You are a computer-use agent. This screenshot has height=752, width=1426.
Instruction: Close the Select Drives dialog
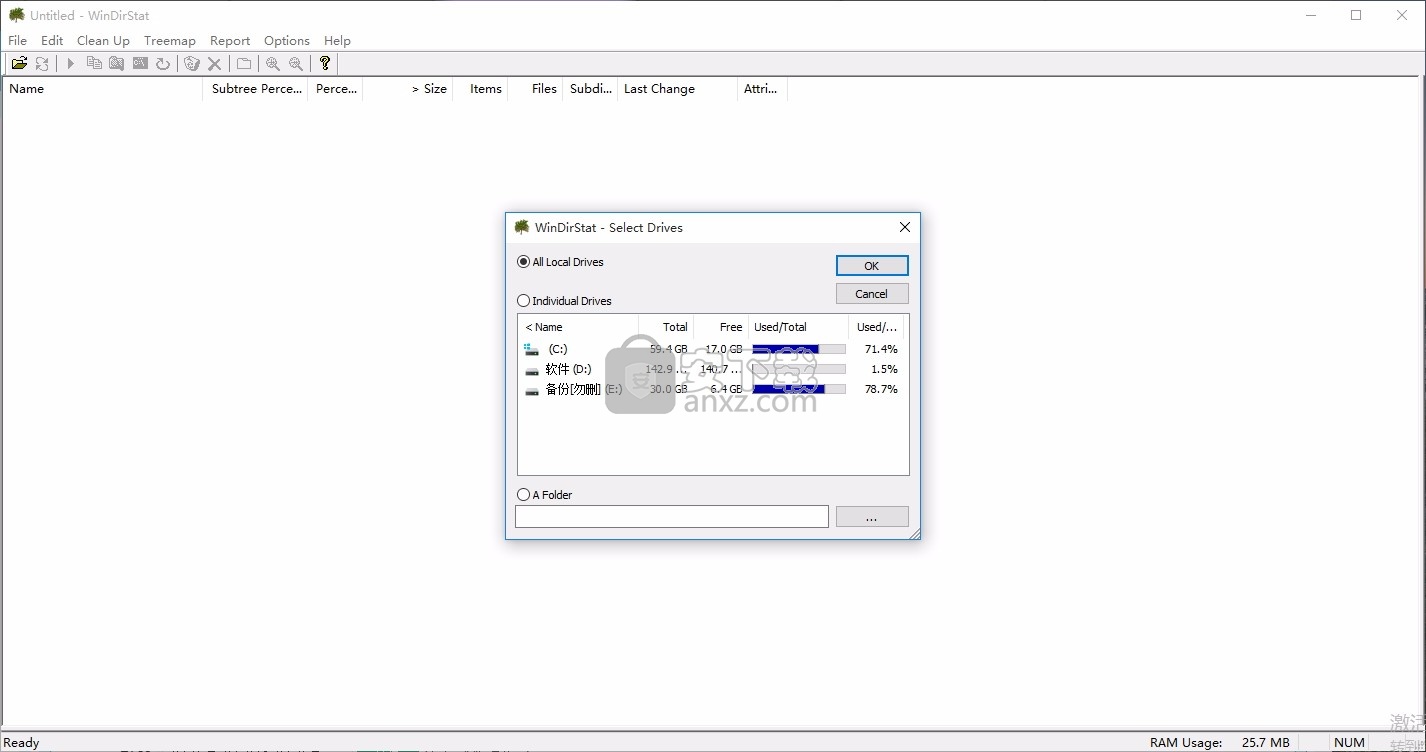(x=905, y=227)
